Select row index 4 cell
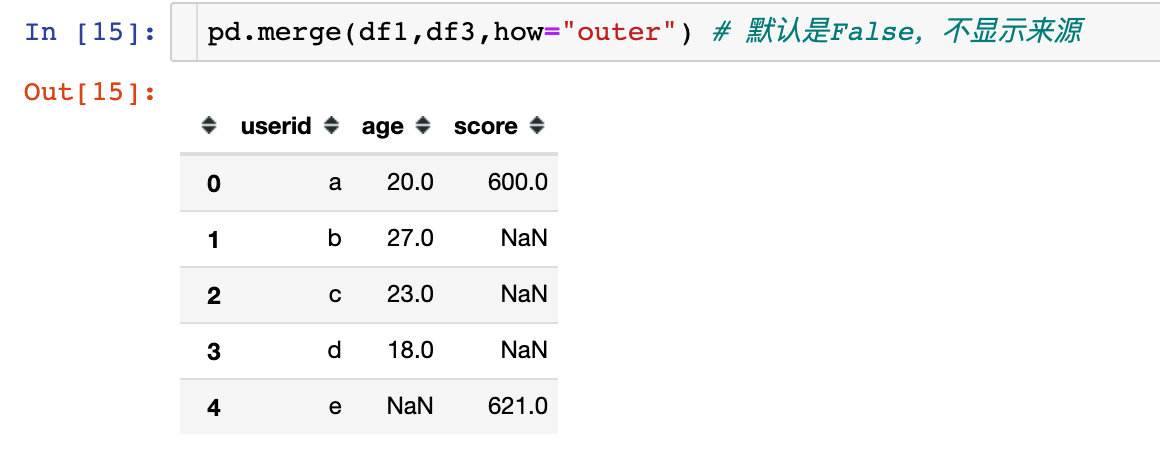Viewport: 1160px width, 456px height. 214,408
